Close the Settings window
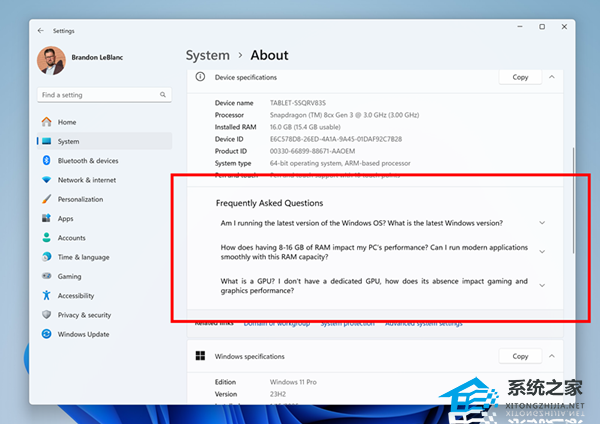This screenshot has height=424, width=600. (x=564, y=27)
